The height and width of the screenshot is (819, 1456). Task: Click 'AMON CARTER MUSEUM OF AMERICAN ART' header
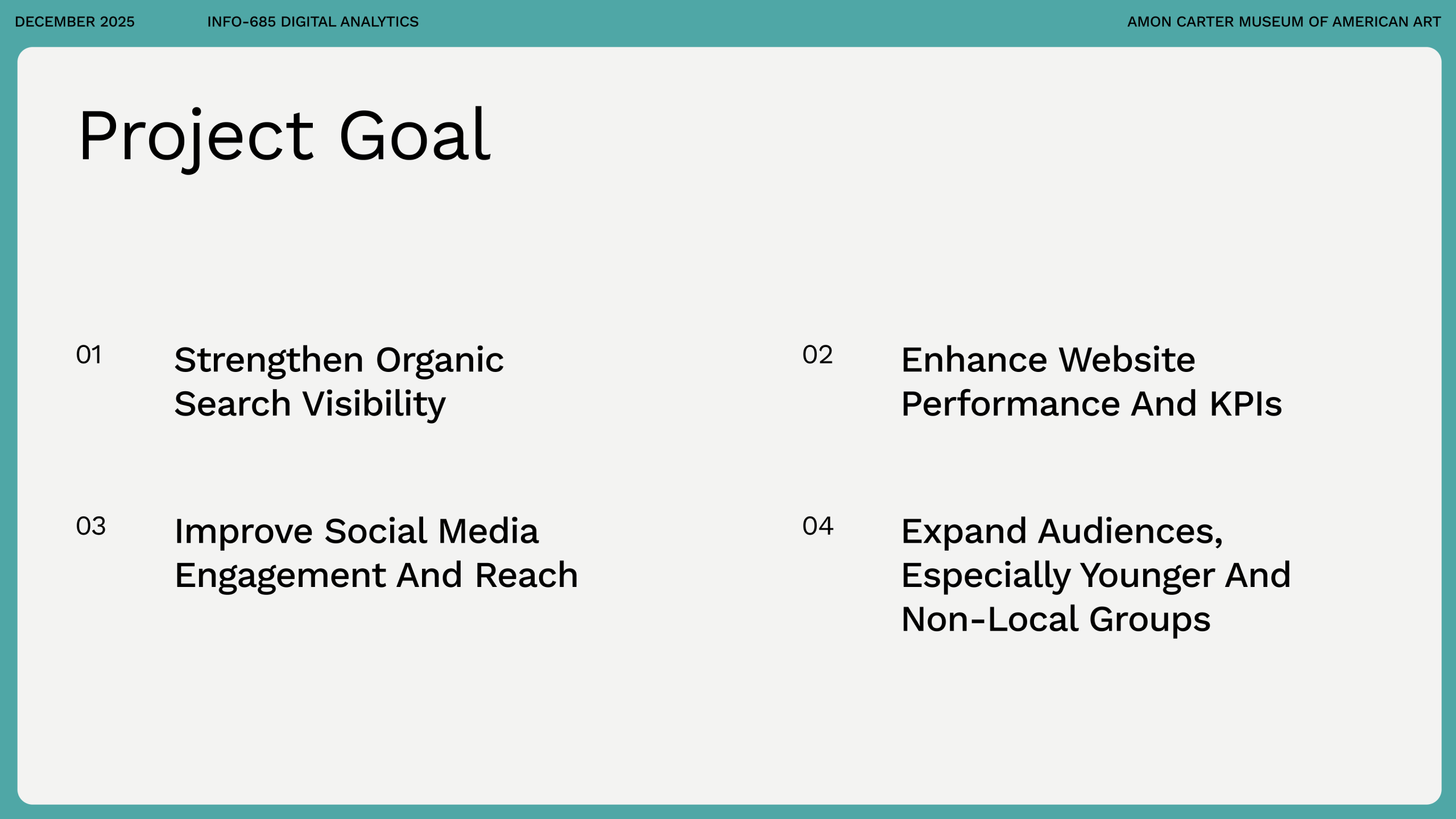[1284, 22]
